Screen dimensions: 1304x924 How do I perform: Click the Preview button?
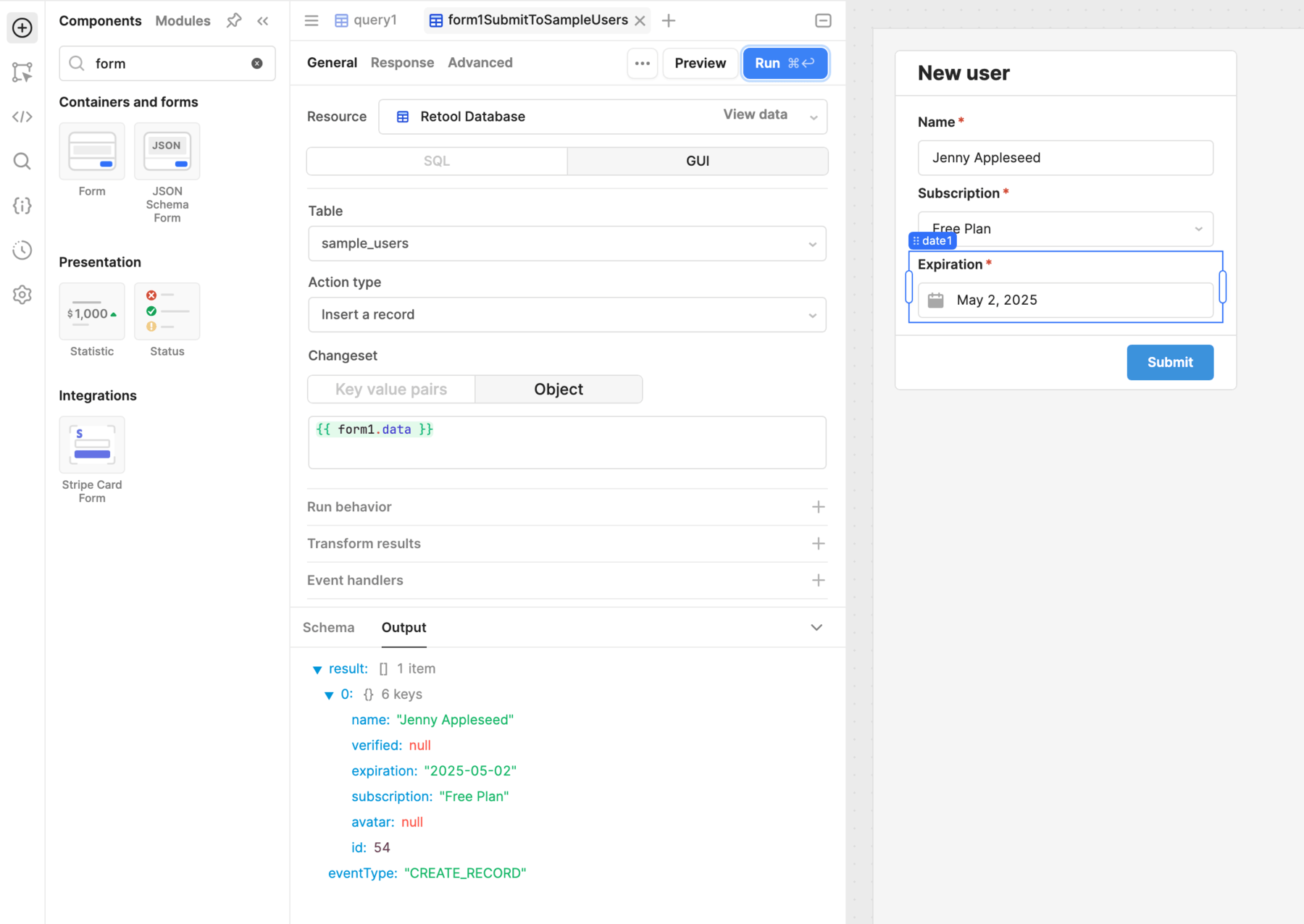click(x=700, y=64)
